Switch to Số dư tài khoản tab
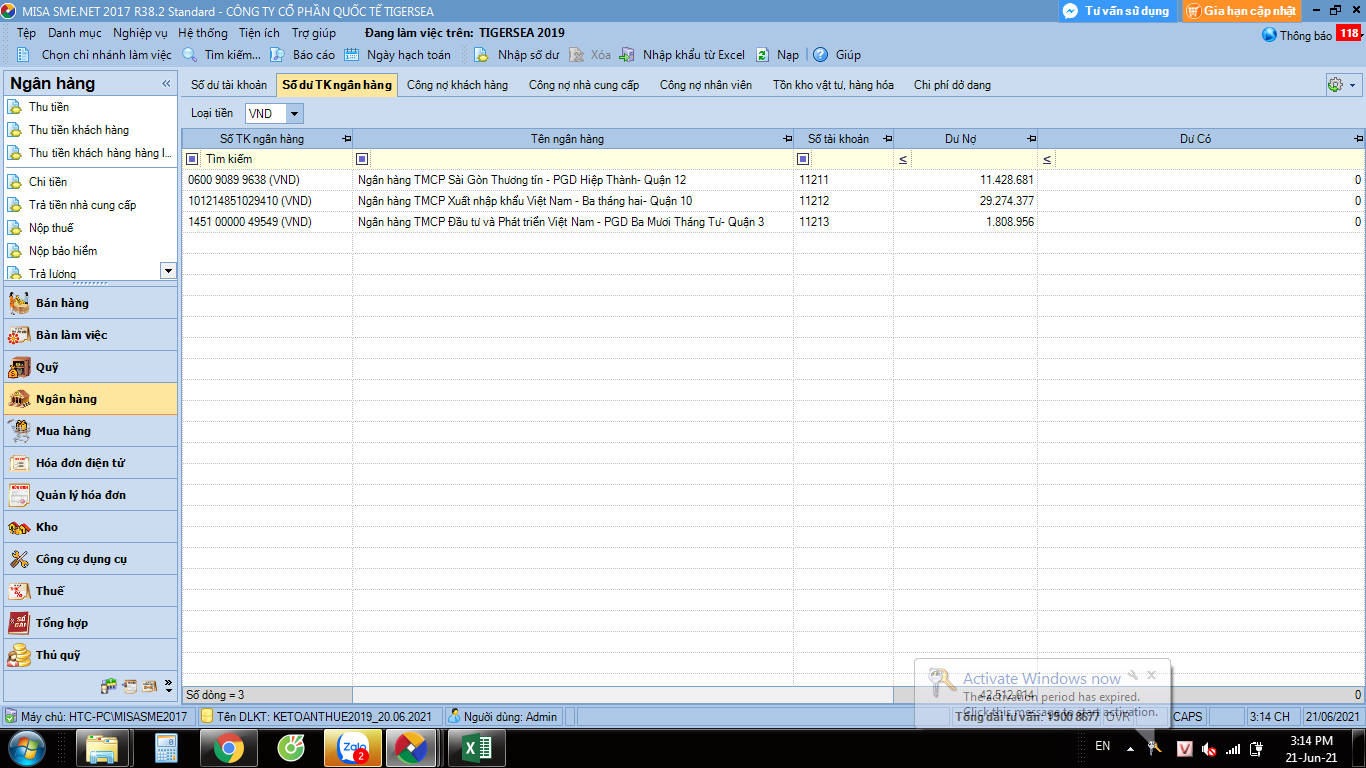 (x=229, y=85)
